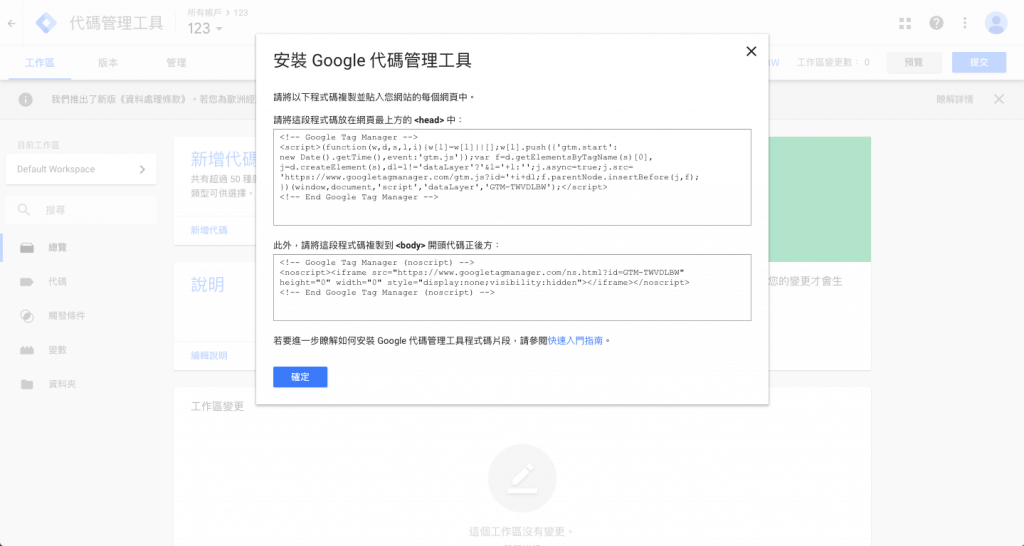Open 資料夾 folders in sidebar
1024x546 pixels.
click(x=78, y=384)
